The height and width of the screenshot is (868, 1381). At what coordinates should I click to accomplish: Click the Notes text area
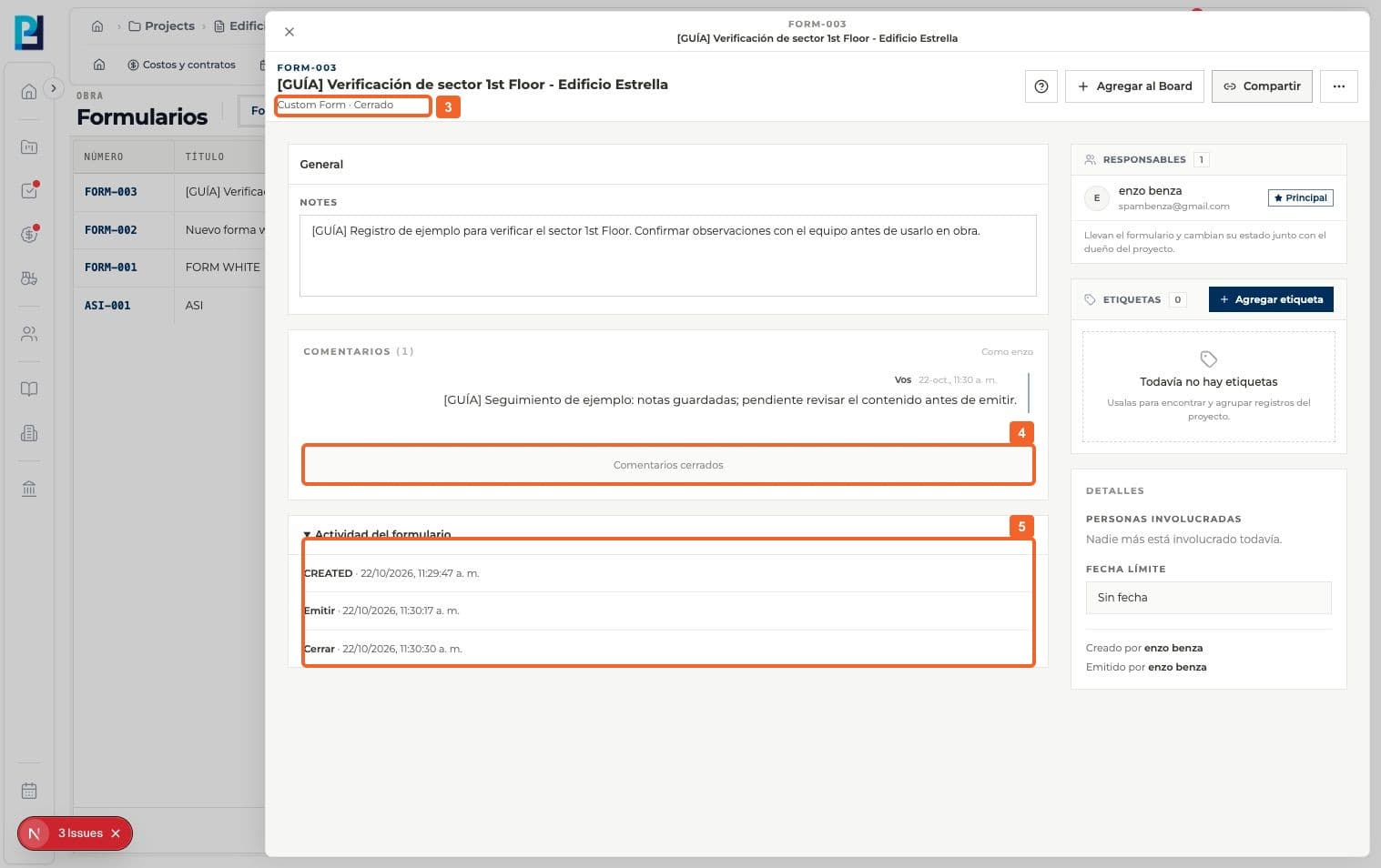(667, 256)
